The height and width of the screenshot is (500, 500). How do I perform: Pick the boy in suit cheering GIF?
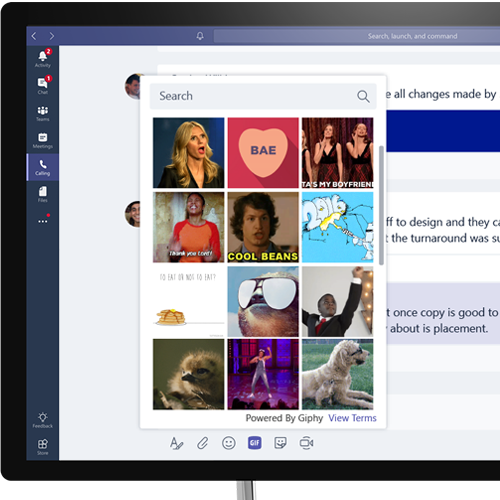coord(338,301)
